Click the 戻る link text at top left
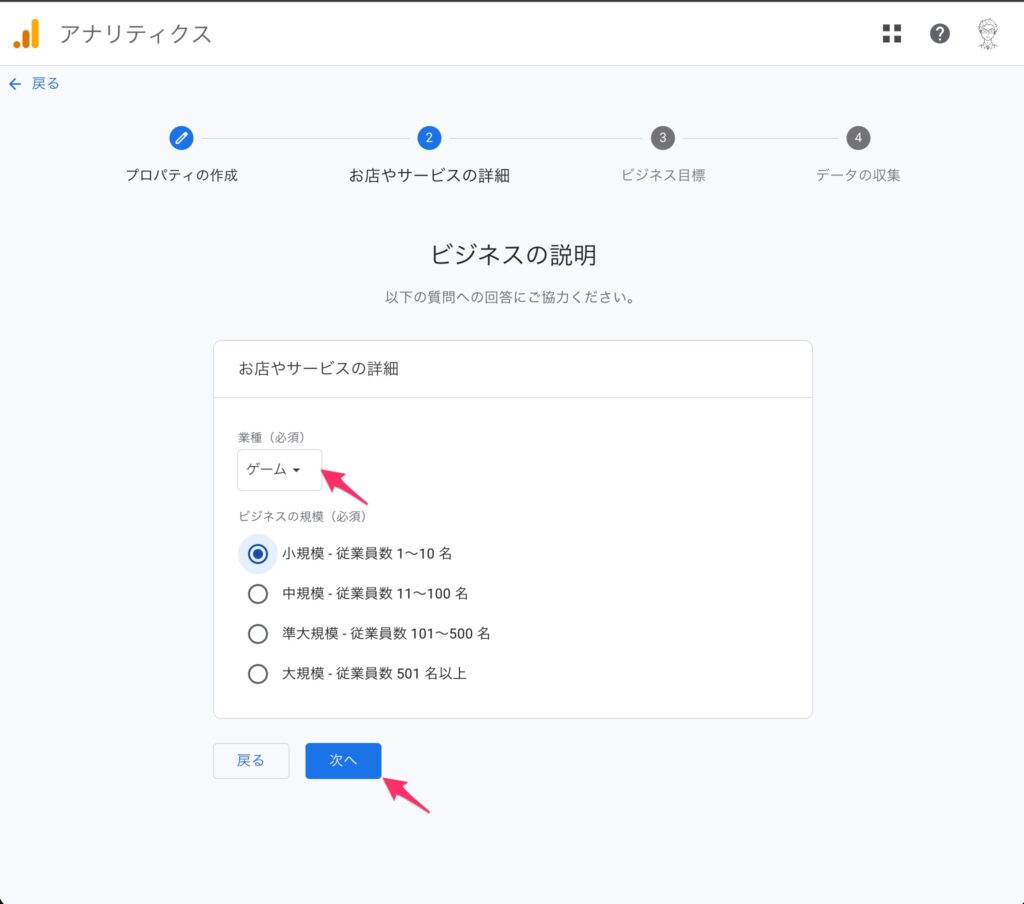This screenshot has width=1024, height=904. 46,84
